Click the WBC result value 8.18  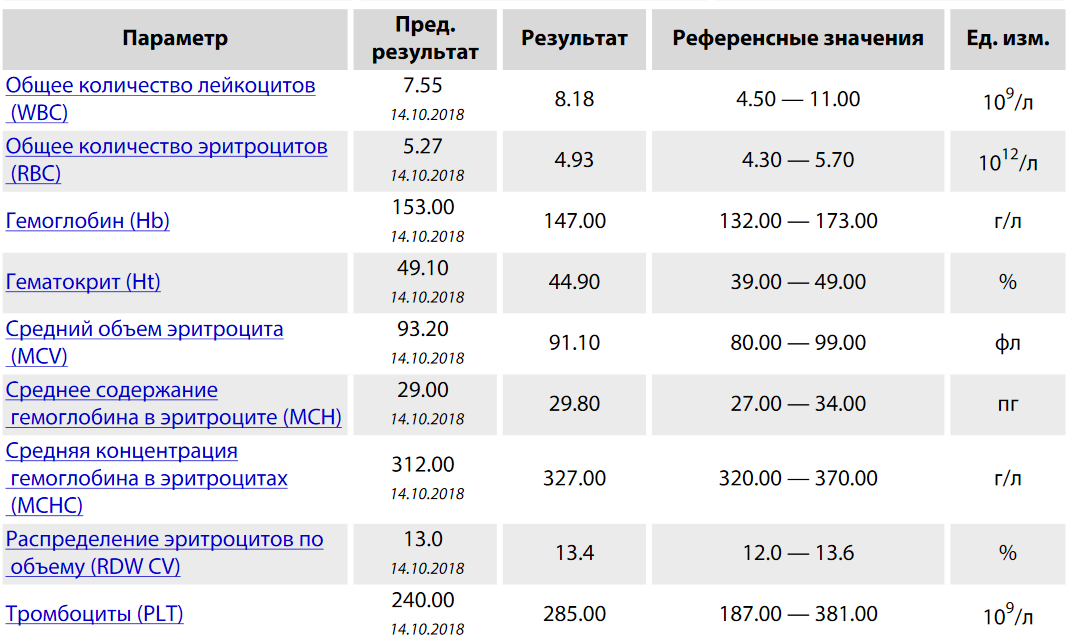(574, 99)
